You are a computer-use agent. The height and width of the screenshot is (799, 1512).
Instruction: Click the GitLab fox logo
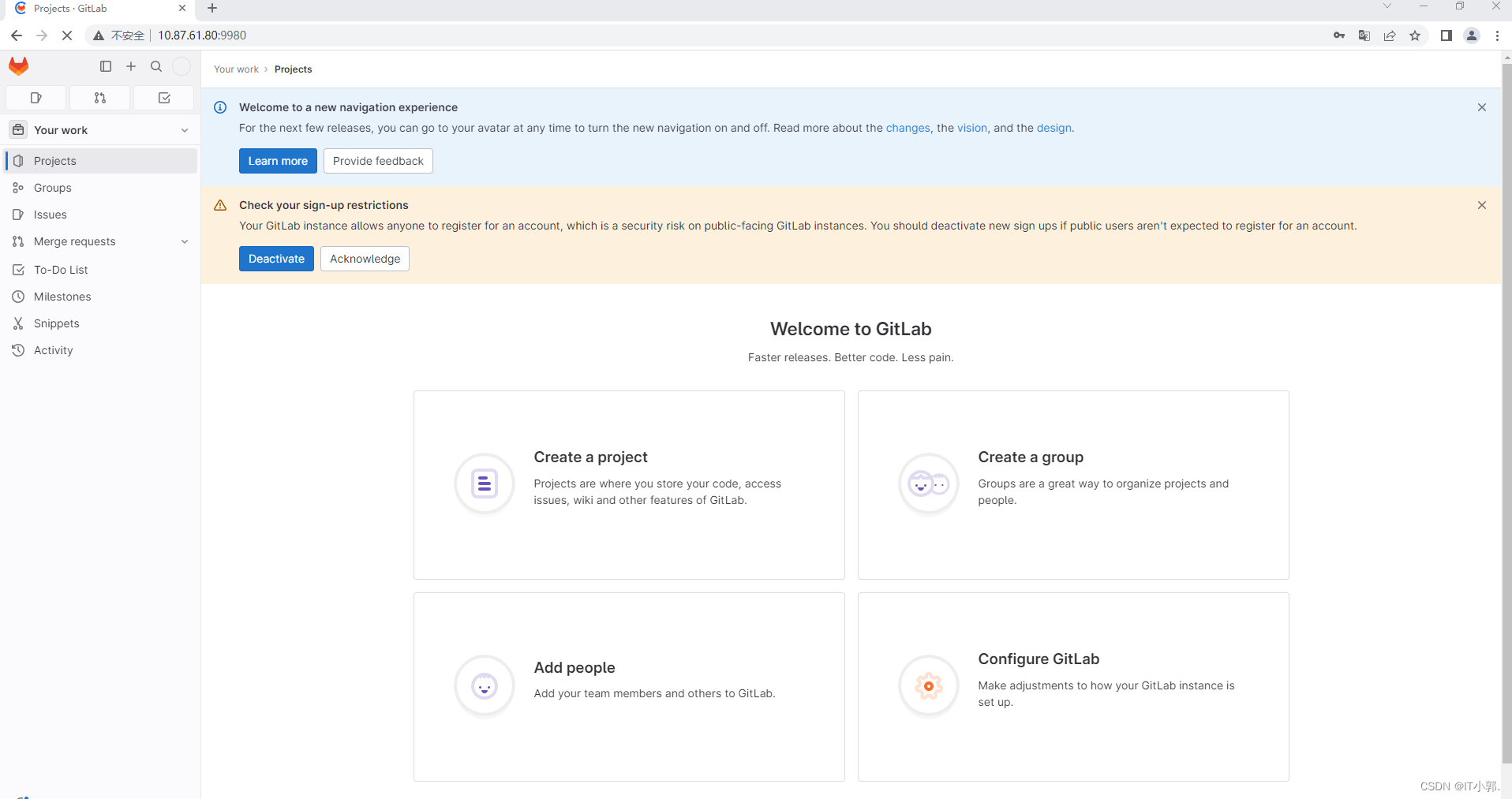click(18, 66)
